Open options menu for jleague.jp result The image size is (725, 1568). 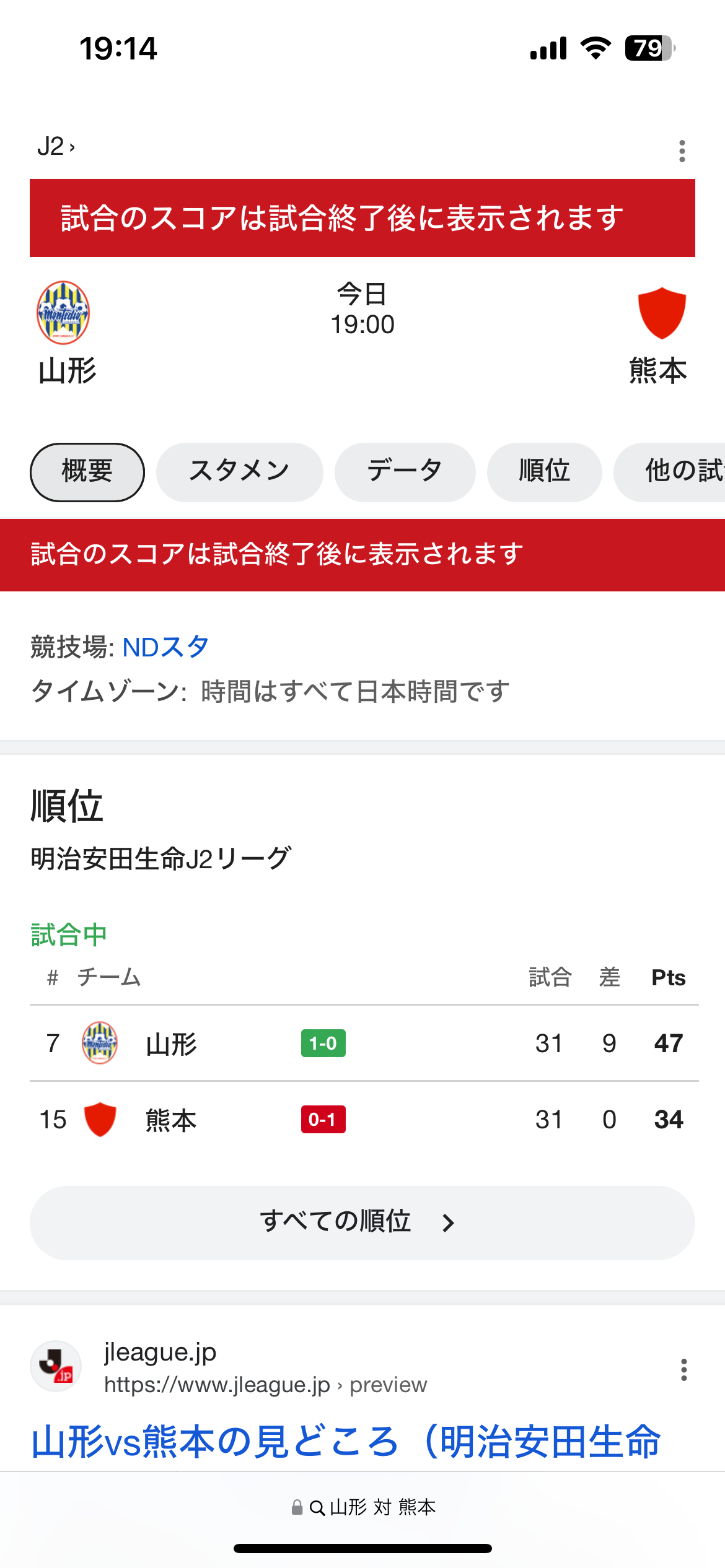pyautogui.click(x=683, y=1370)
